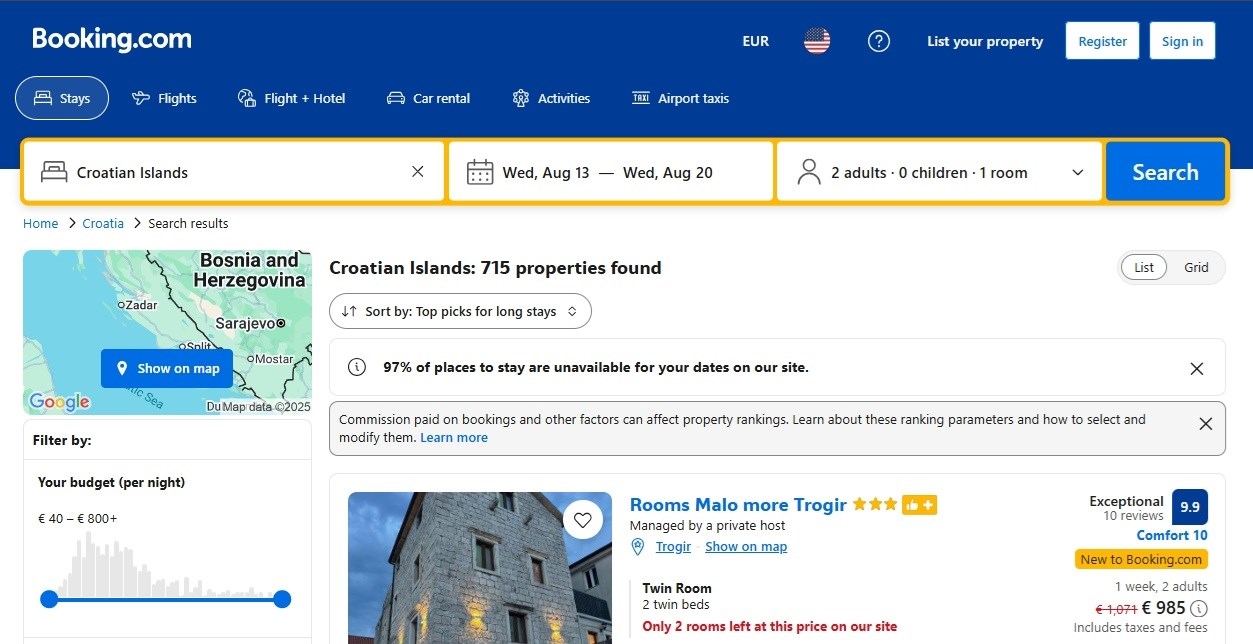
Task: Change language via the US flag icon
Action: coord(817,41)
